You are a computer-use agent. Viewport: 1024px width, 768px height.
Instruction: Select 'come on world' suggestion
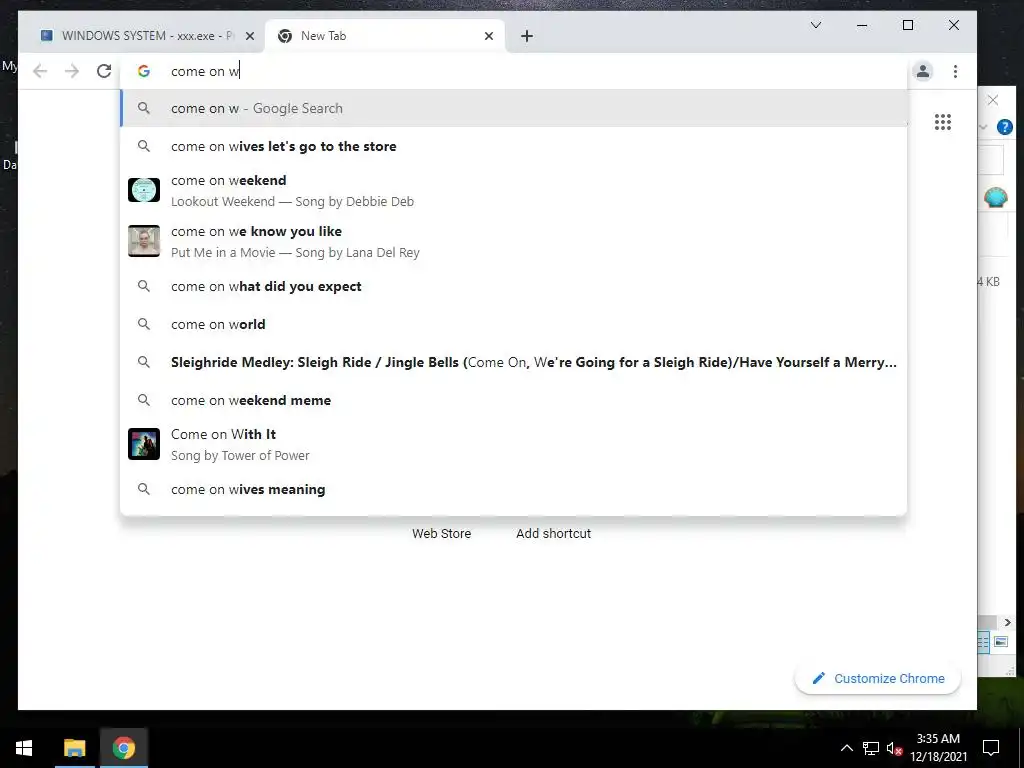click(x=514, y=324)
